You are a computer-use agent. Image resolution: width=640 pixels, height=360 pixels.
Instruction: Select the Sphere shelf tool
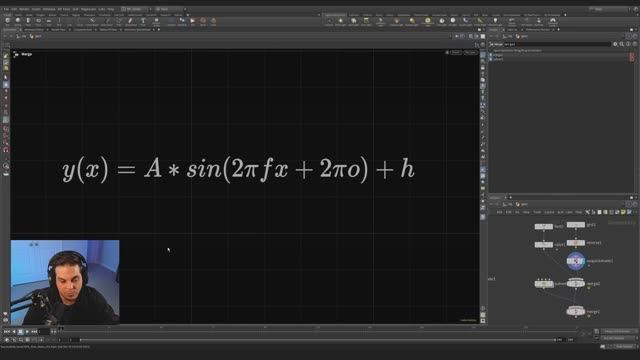[18, 21]
